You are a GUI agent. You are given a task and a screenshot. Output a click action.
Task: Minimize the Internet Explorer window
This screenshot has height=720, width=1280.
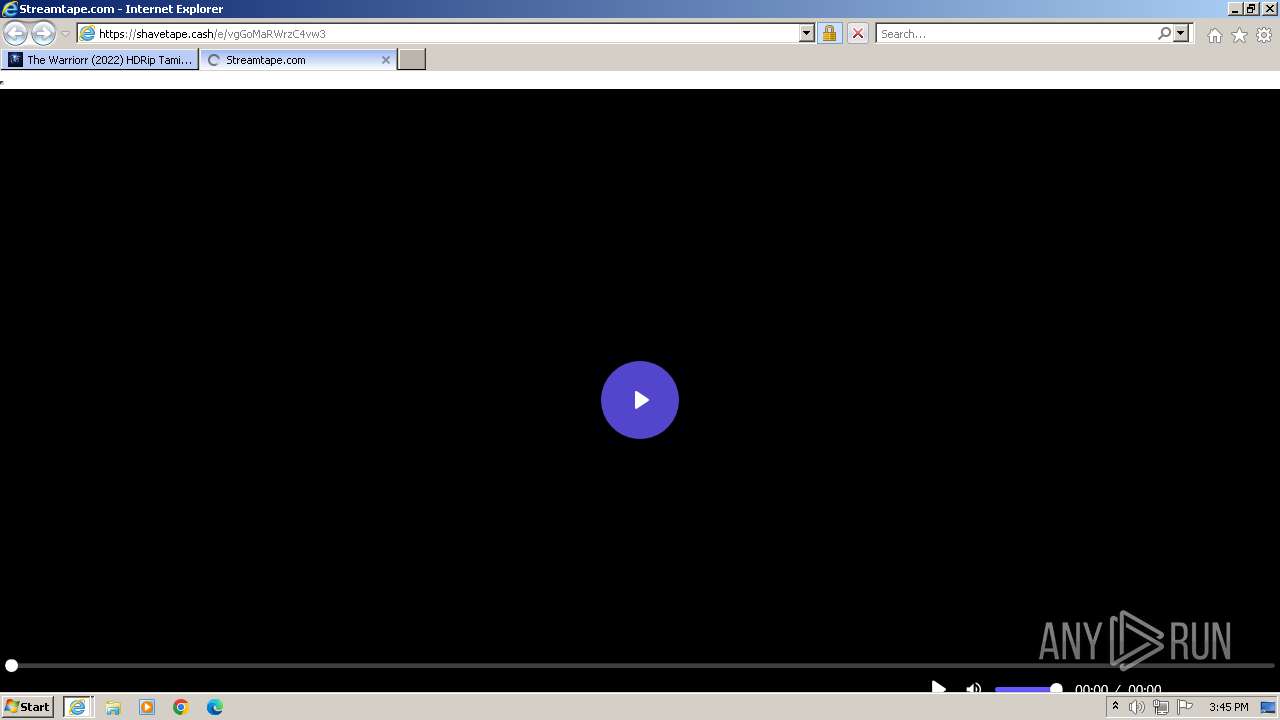[1235, 8]
